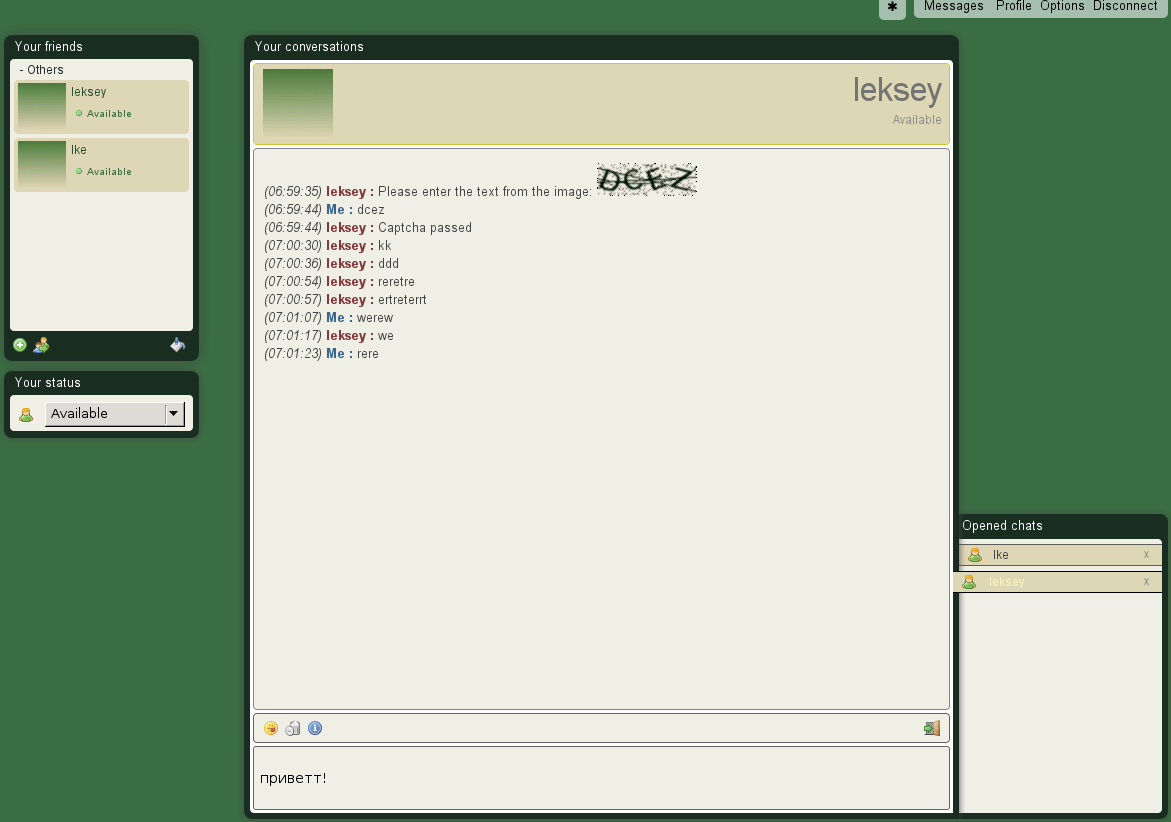Click the icon at right of friends panel footer
The image size is (1171, 822).
click(x=177, y=345)
